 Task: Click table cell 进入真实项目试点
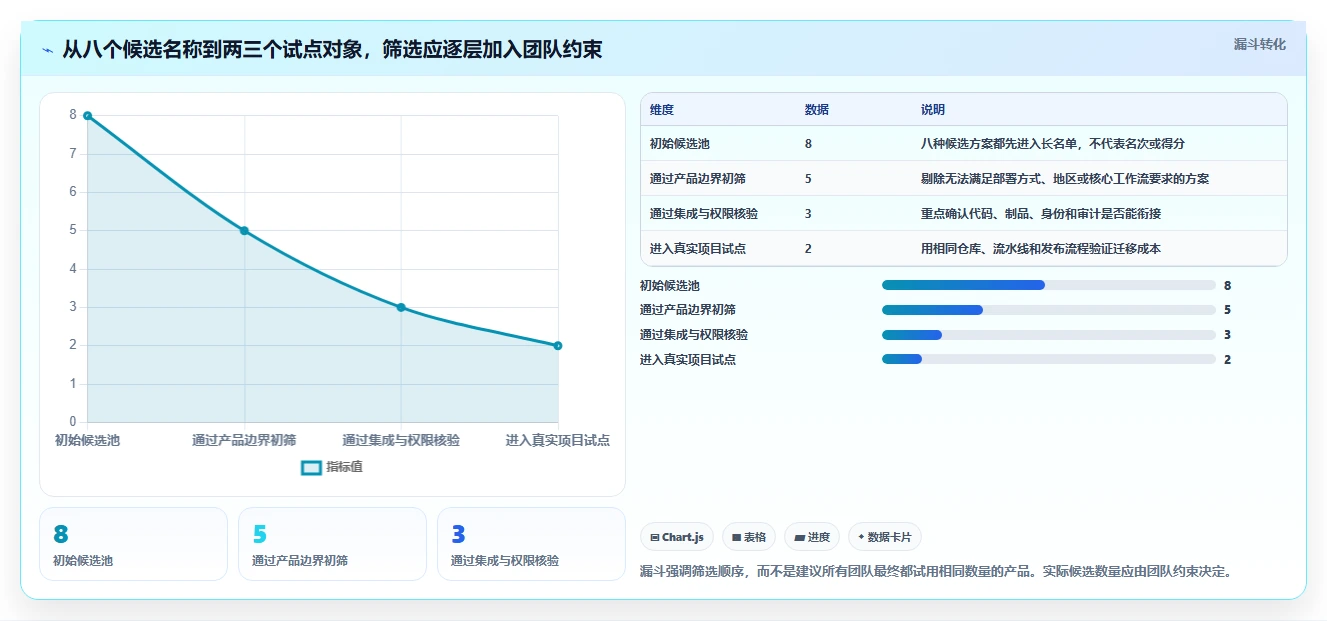click(698, 249)
